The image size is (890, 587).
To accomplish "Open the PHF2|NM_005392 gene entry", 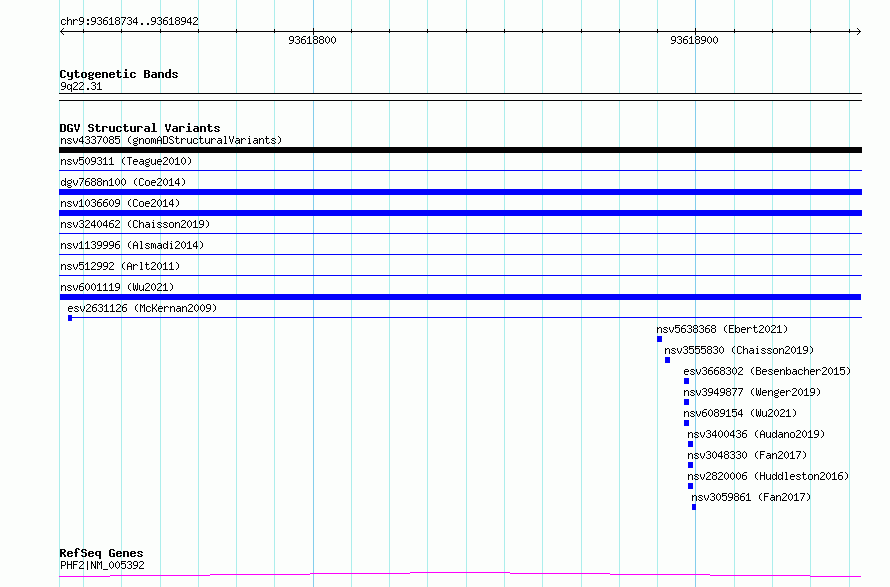I will click(x=102, y=565).
